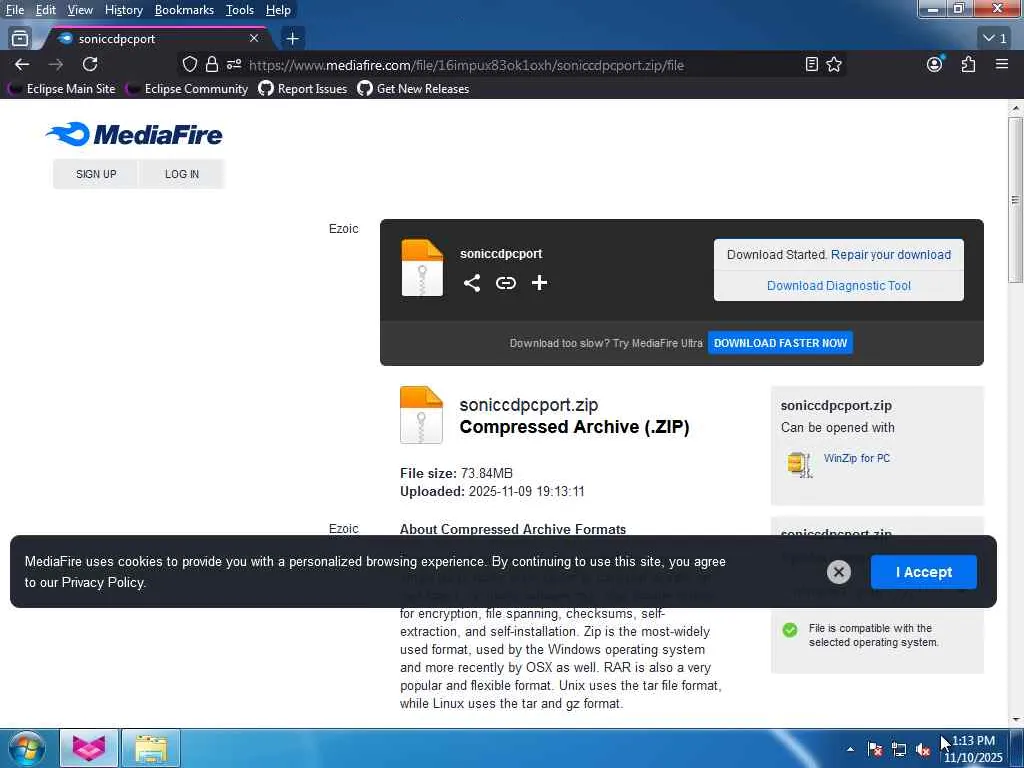
Task: Open the Help menu
Action: (278, 10)
